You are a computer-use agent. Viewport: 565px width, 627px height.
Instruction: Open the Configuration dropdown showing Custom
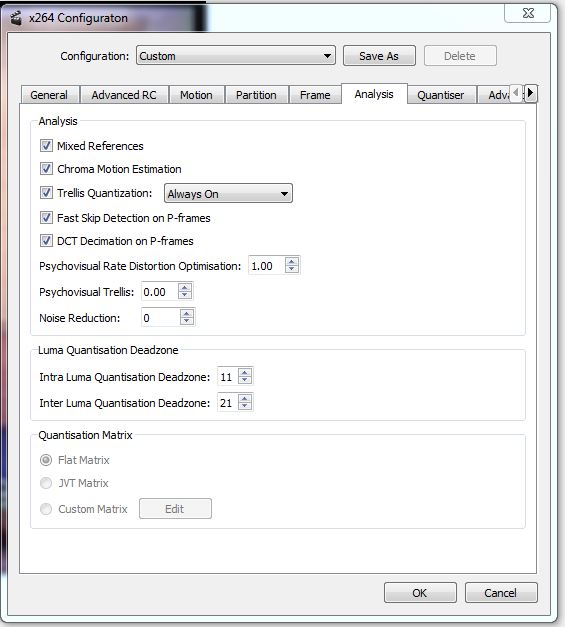coord(236,56)
